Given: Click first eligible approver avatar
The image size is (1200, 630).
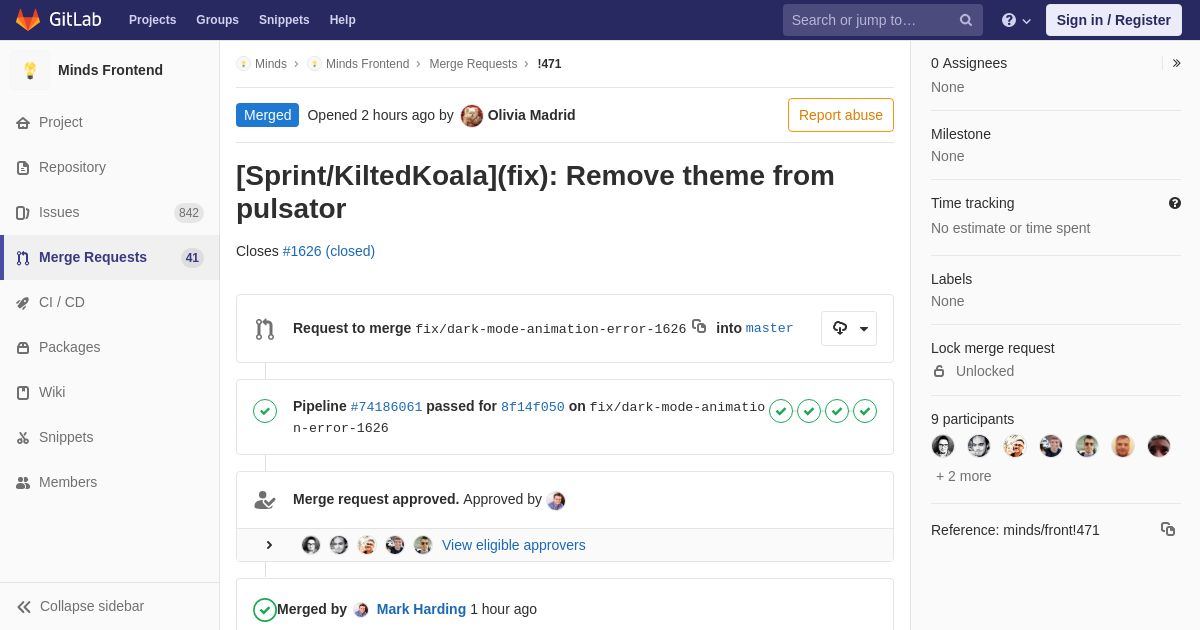Looking at the screenshot, I should tap(311, 545).
